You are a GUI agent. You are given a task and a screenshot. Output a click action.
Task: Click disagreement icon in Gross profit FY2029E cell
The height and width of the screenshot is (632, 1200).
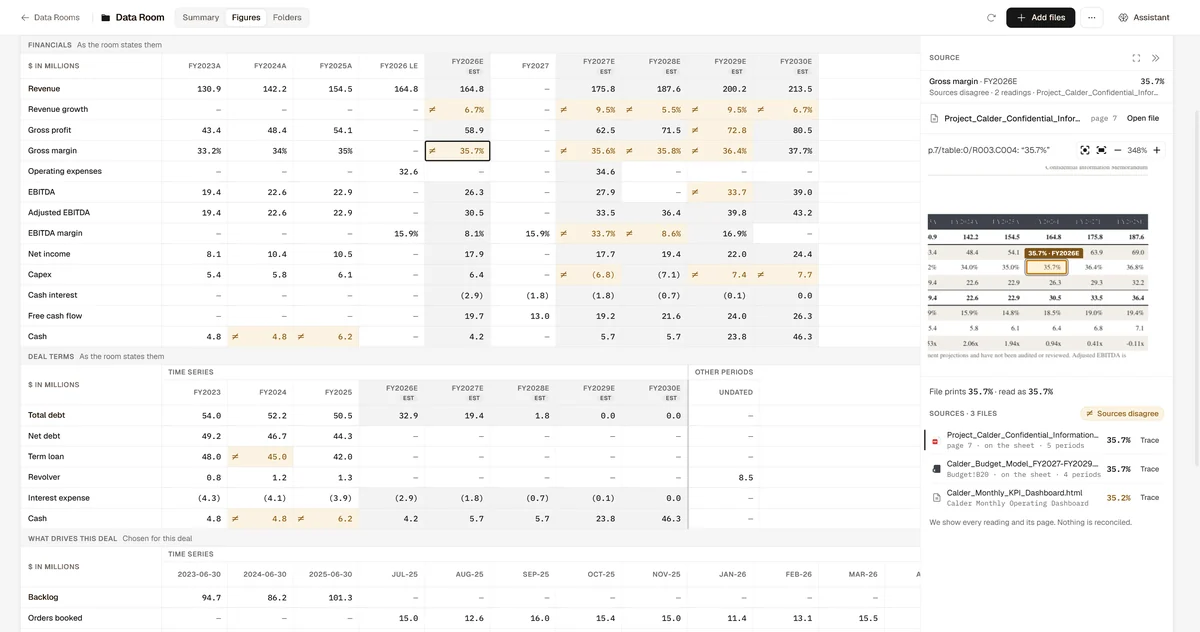coord(696,130)
